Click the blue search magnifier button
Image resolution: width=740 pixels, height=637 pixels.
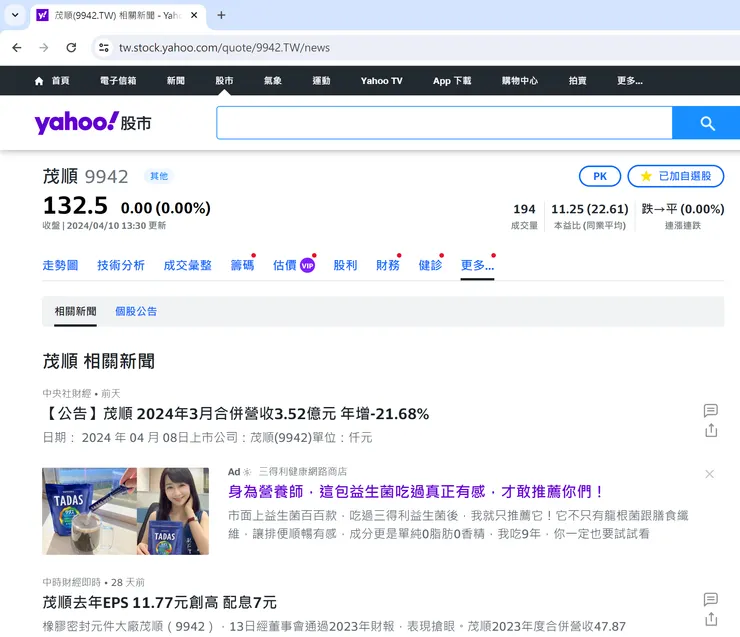pyautogui.click(x=706, y=123)
